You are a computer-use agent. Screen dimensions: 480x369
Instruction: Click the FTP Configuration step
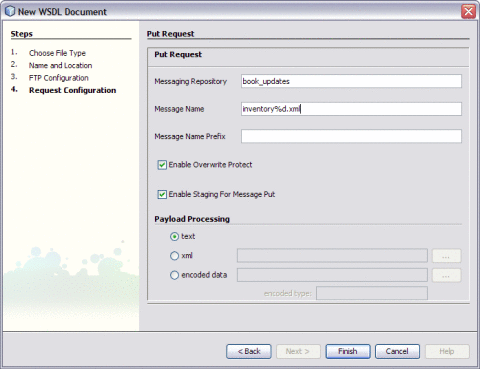(x=59, y=78)
